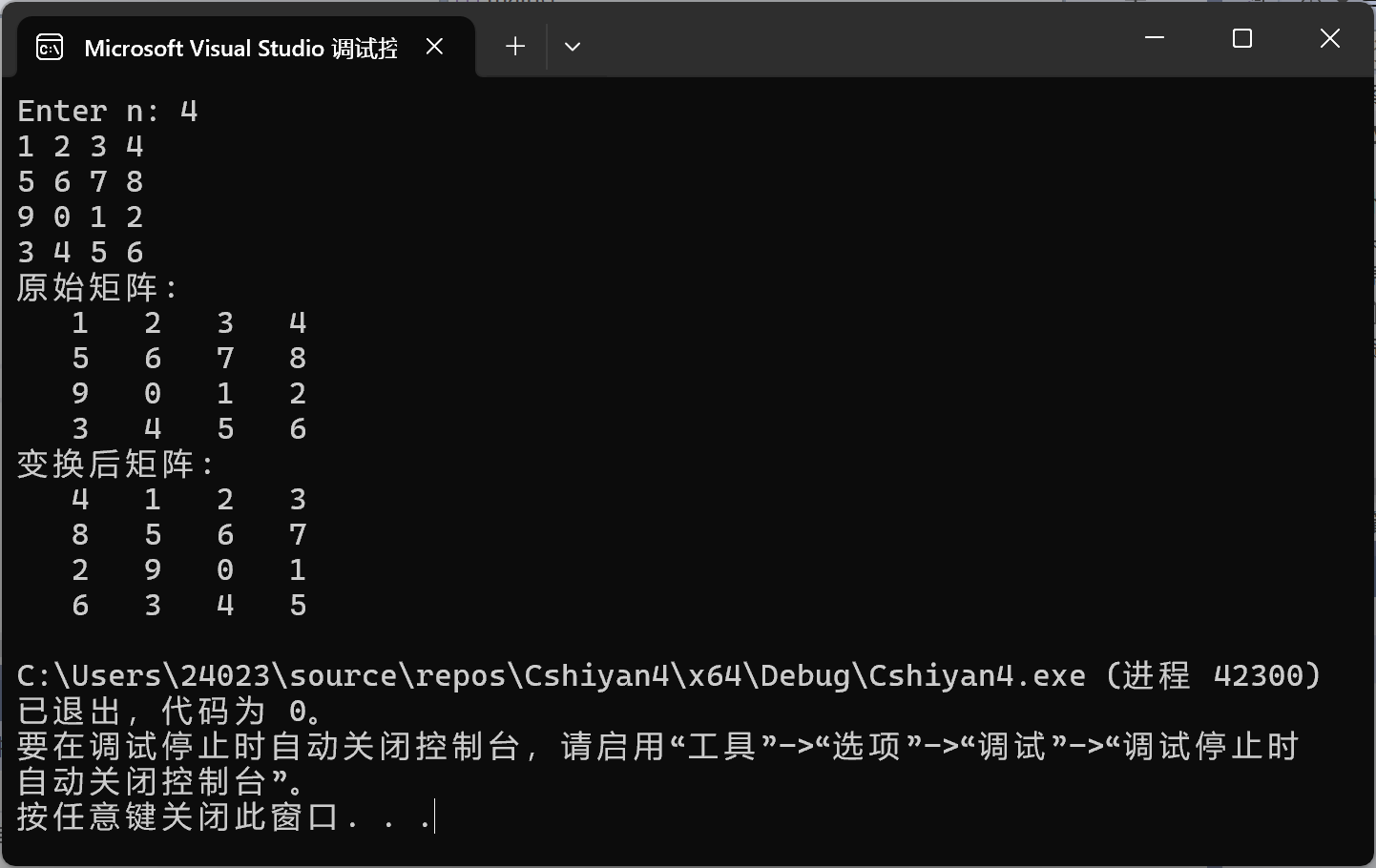Select the Microsoft Visual Studio 调试控 tab
The image size is (1376, 868).
point(241,48)
